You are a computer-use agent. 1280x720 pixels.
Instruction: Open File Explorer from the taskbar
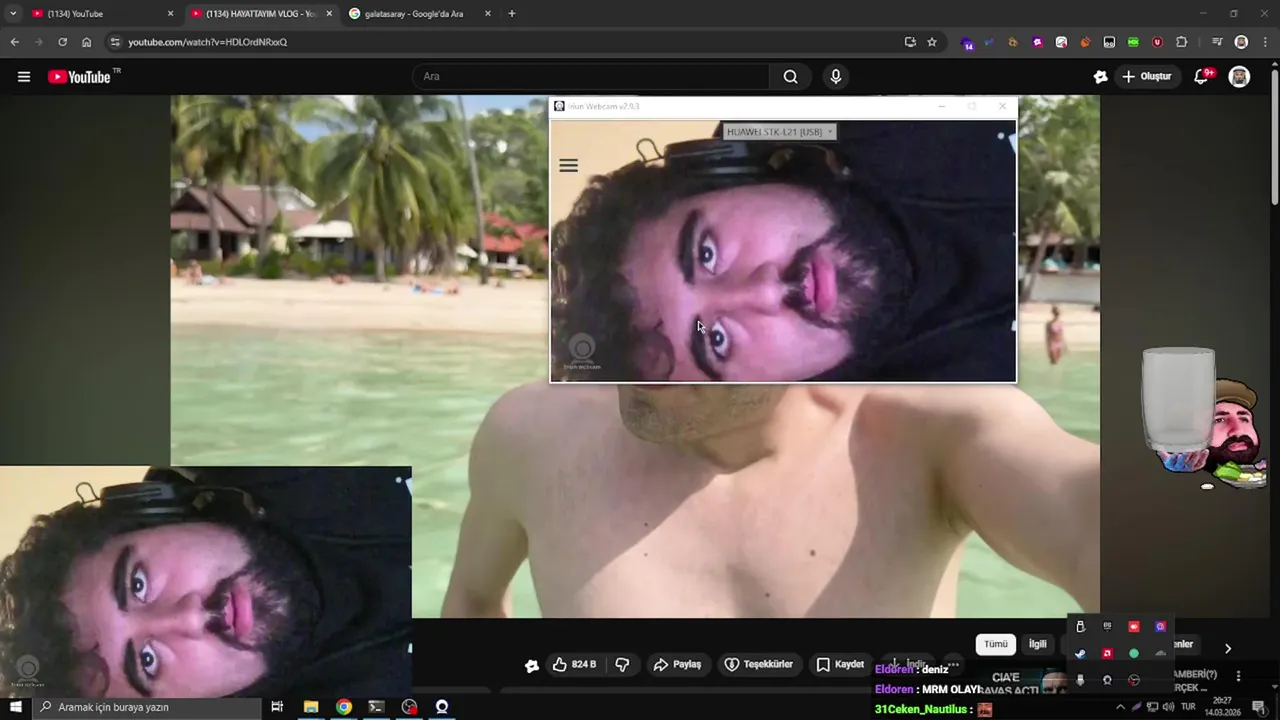pyautogui.click(x=311, y=707)
